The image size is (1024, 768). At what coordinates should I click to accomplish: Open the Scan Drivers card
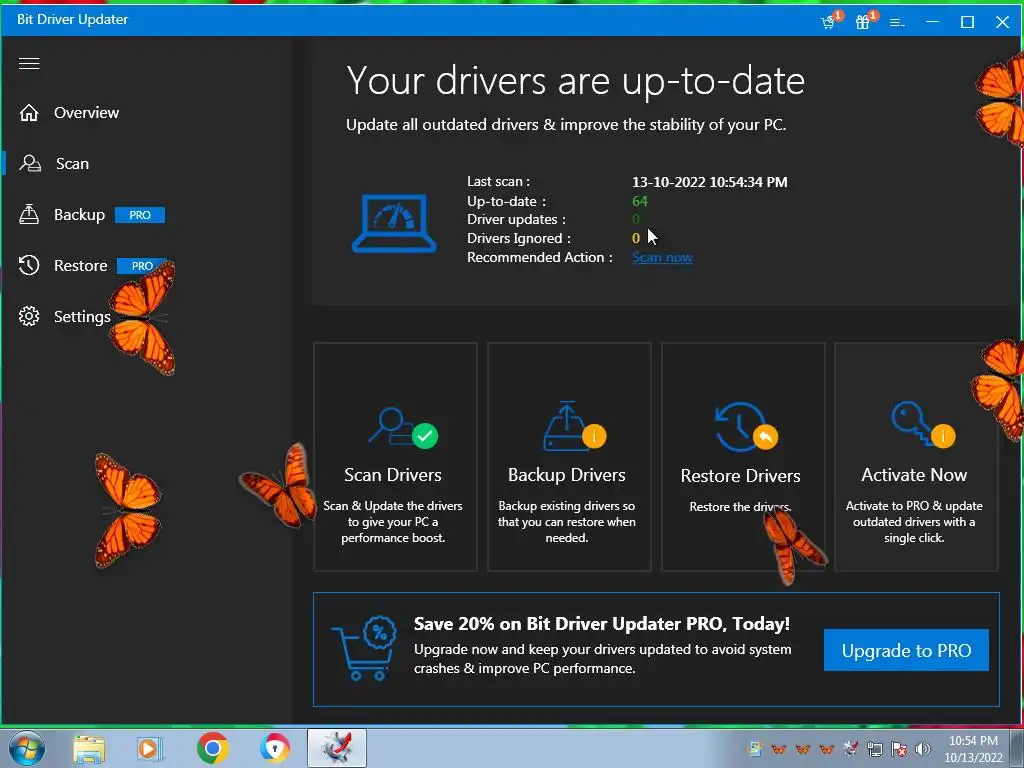[395, 457]
